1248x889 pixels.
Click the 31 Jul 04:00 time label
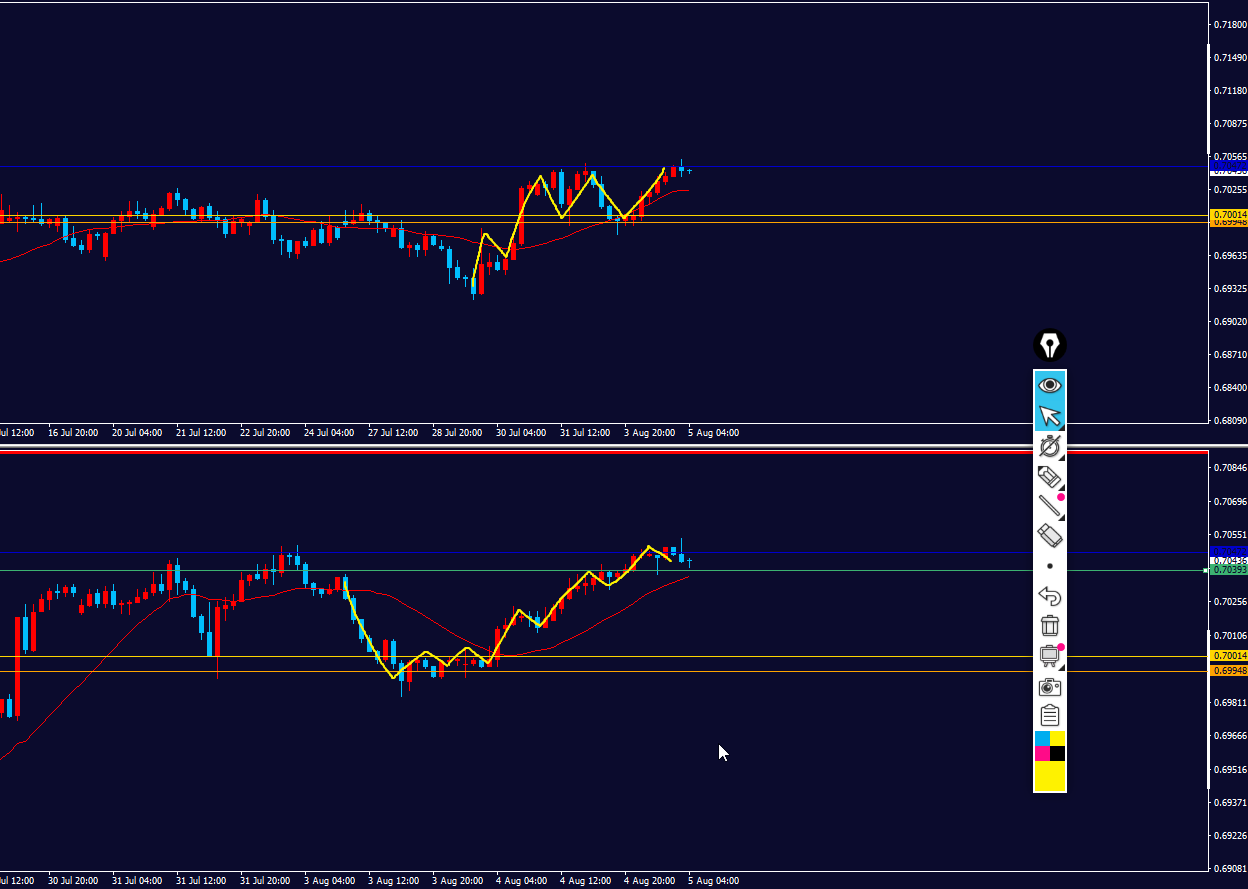click(137, 881)
